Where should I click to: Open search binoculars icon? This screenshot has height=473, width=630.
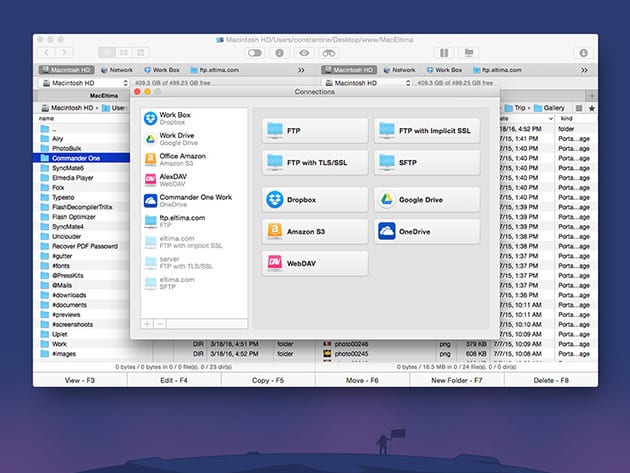329,53
